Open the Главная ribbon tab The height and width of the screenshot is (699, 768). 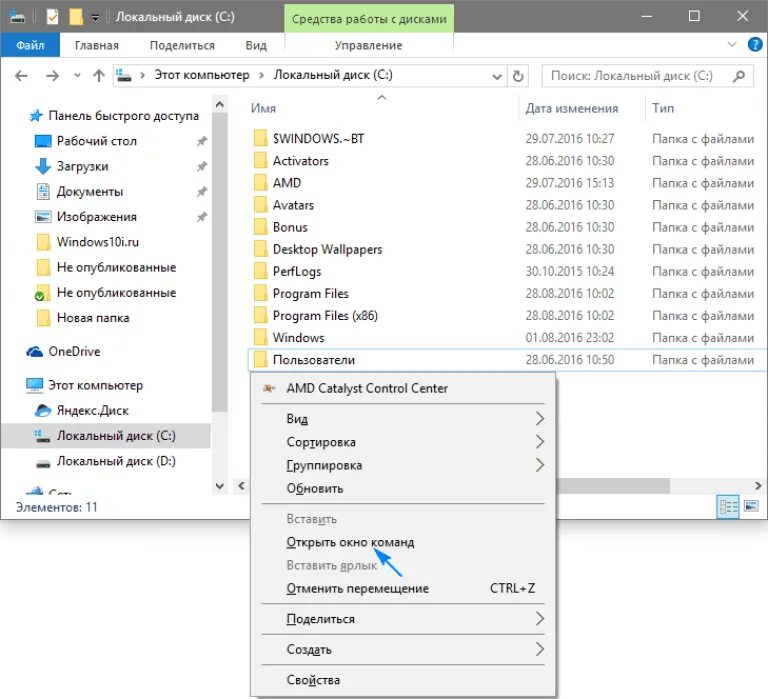[x=96, y=45]
